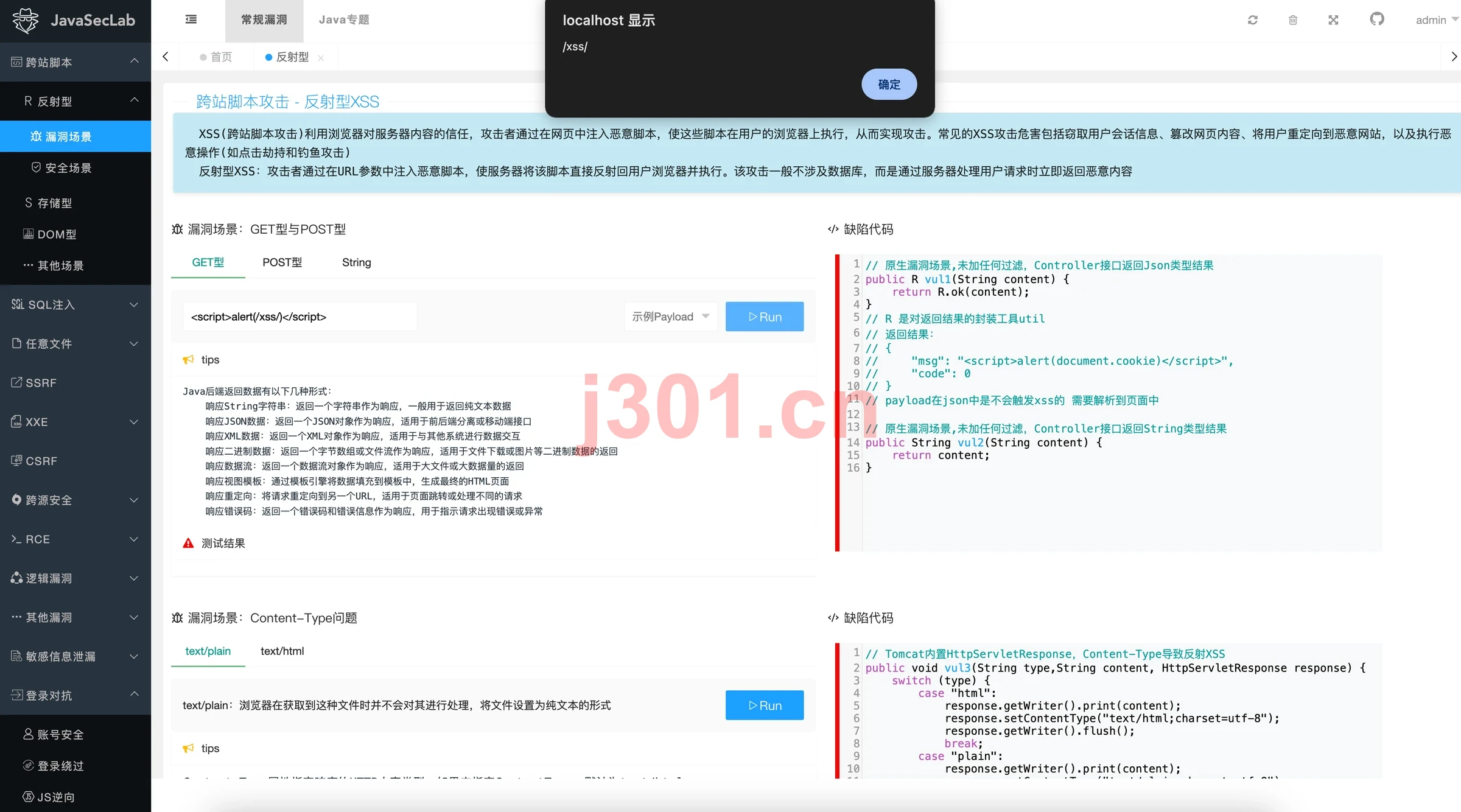Expand the SQL注入 menu chevron
1461x812 pixels.
click(x=134, y=305)
